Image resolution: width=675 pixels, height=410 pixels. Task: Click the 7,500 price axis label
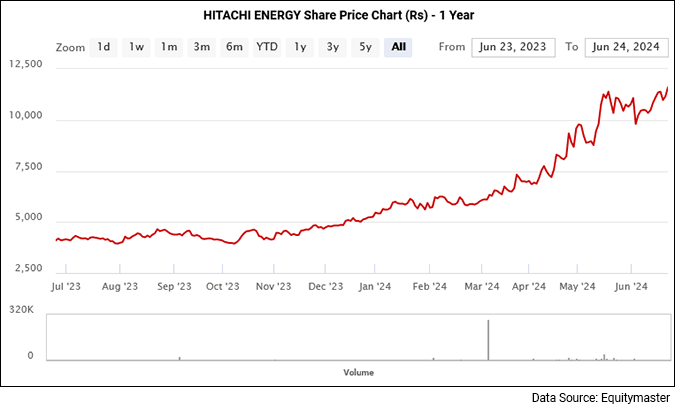(29, 167)
